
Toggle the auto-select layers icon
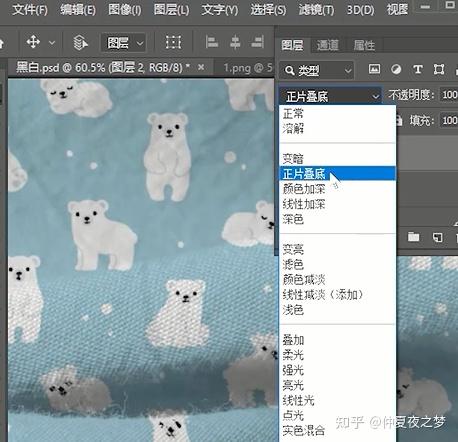coord(80,43)
